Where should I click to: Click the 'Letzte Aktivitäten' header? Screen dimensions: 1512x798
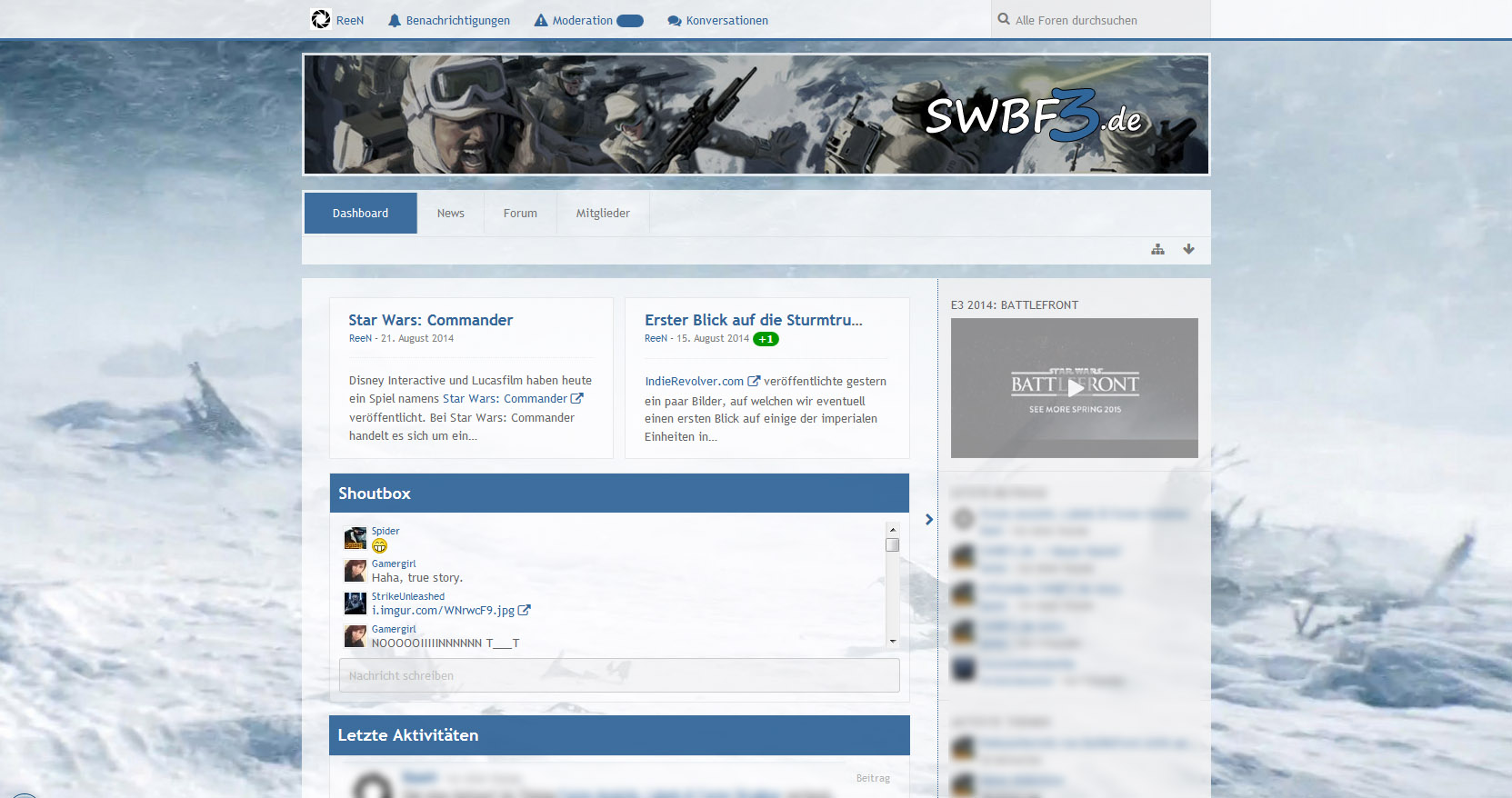point(619,735)
